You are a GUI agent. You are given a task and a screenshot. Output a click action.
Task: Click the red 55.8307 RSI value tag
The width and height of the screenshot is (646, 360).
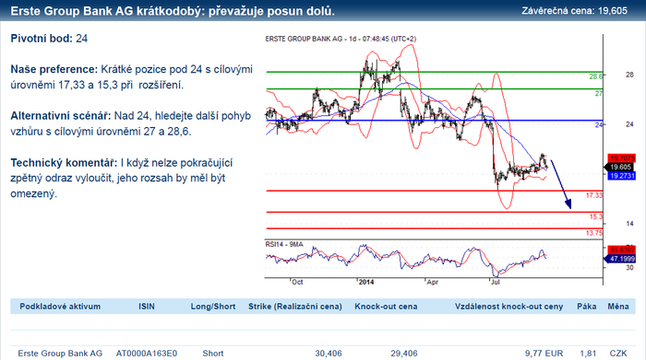(622, 250)
